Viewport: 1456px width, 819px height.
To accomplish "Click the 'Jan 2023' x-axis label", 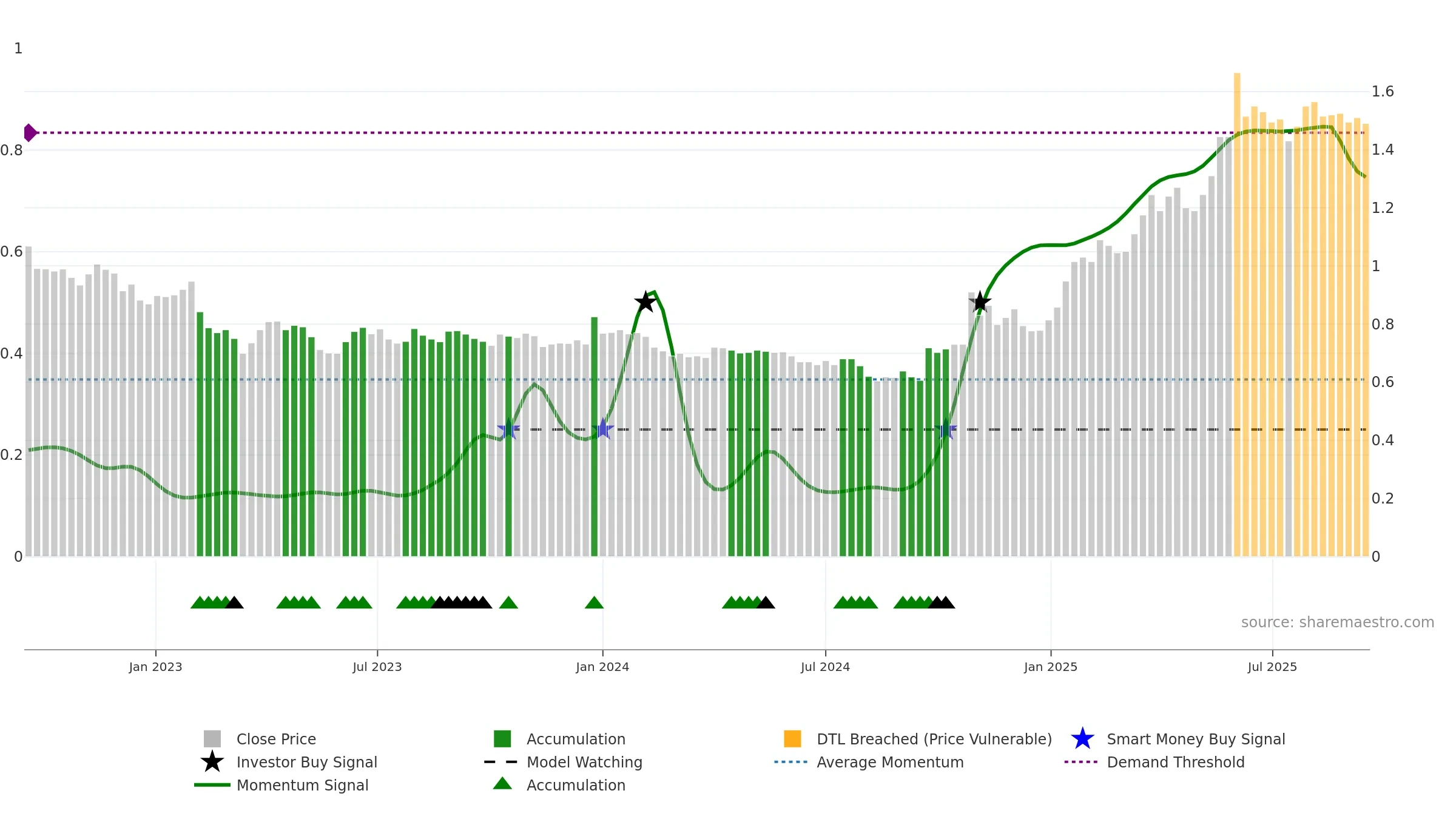I will [x=155, y=667].
